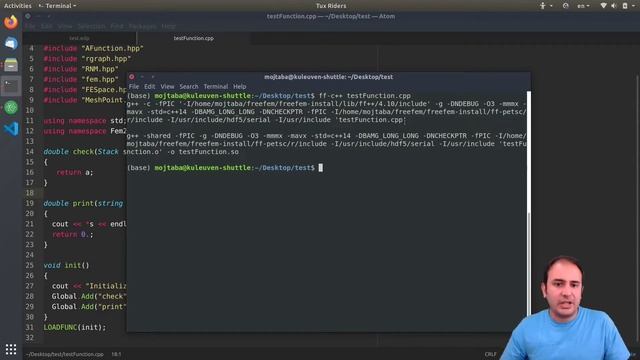Open the Tux Riders clock menu

pos(331,6)
